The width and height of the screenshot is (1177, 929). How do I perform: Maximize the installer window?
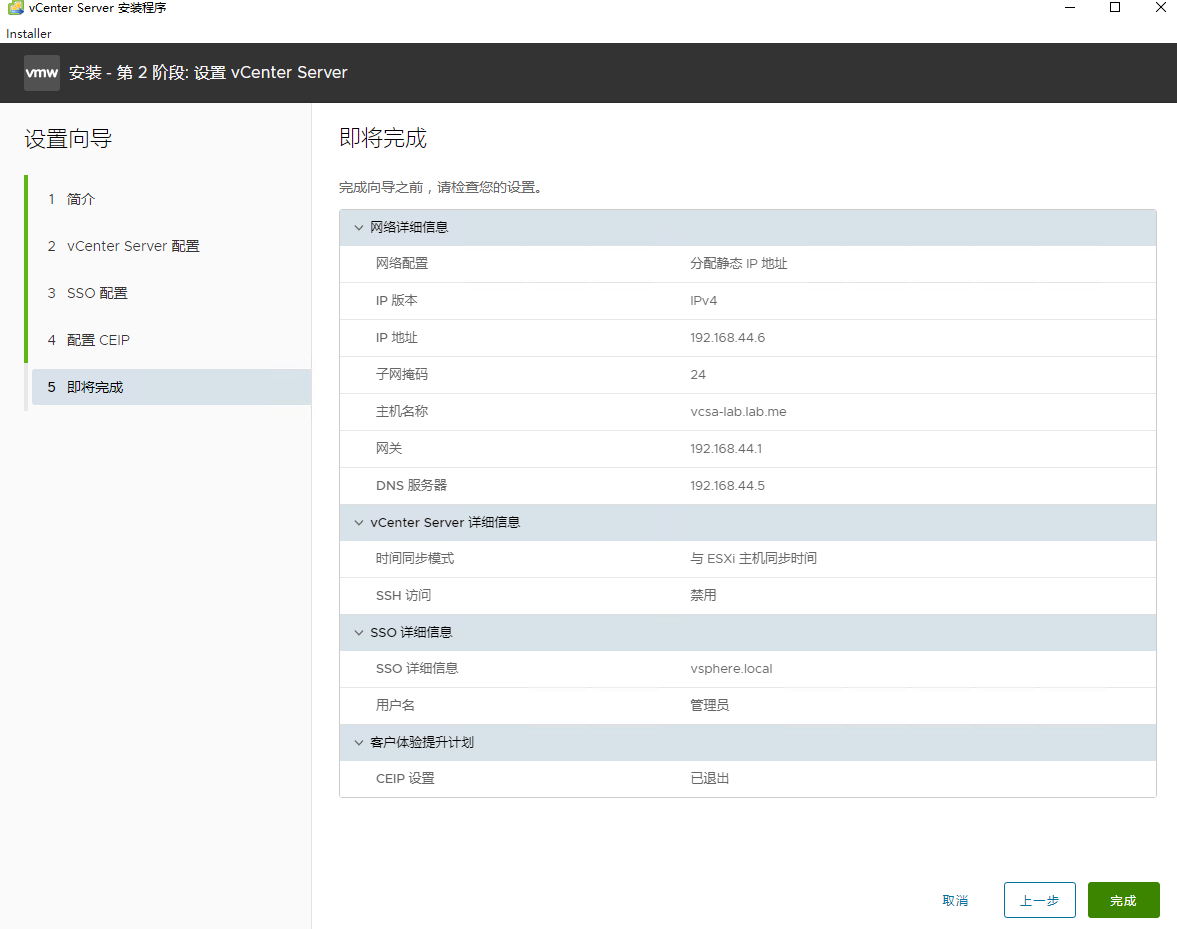click(1115, 8)
